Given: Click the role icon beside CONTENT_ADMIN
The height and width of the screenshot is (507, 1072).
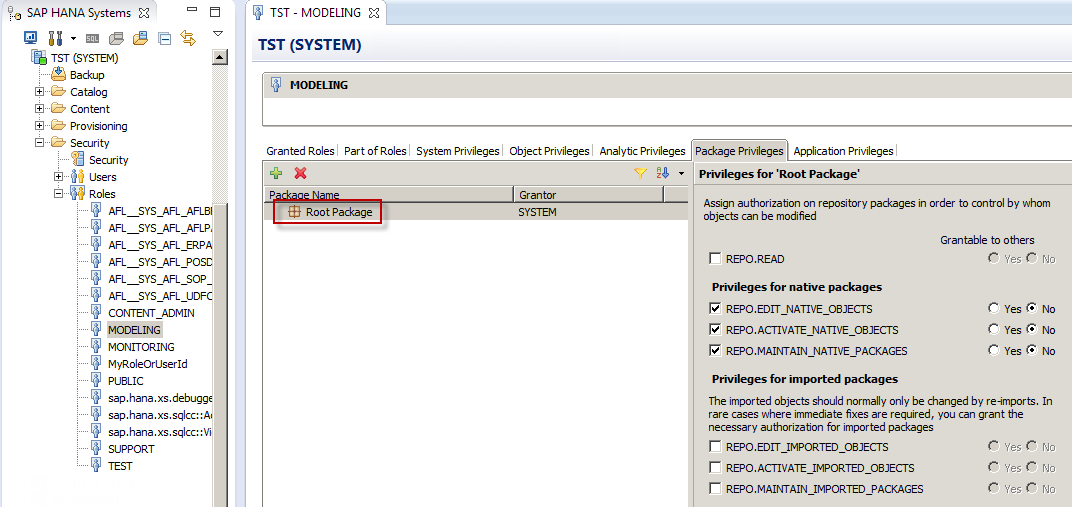Looking at the screenshot, I should [96, 313].
